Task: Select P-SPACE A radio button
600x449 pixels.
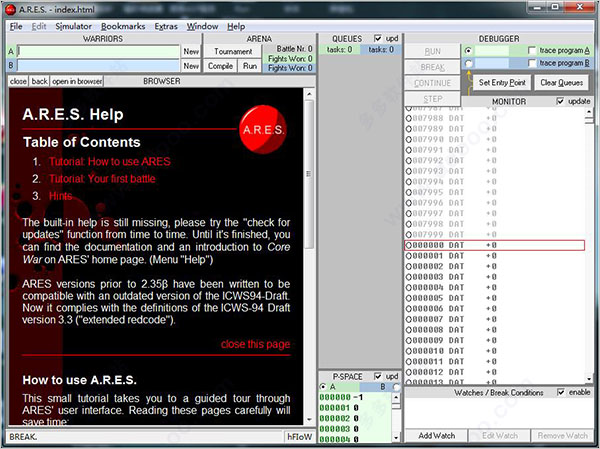Action: tap(323, 387)
